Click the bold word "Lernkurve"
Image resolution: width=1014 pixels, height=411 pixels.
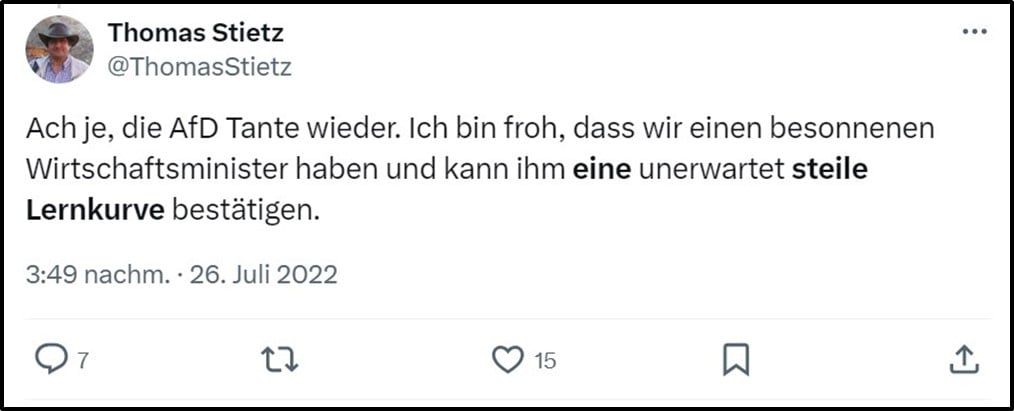click(96, 211)
